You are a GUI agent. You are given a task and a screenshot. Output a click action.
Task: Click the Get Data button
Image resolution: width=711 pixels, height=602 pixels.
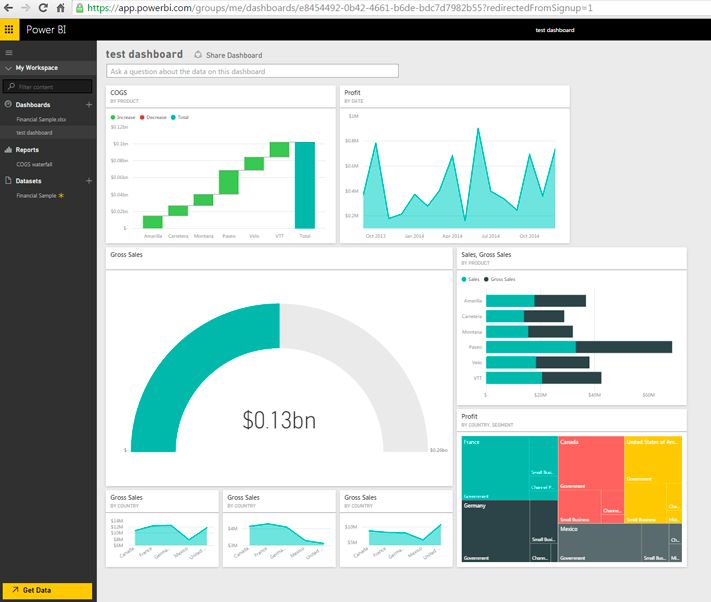coord(47,590)
